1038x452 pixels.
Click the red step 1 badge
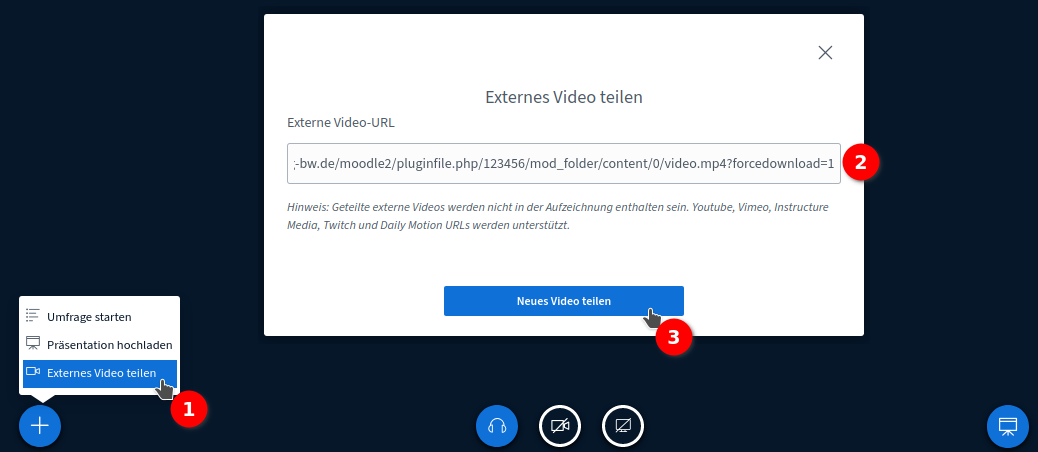[189, 408]
